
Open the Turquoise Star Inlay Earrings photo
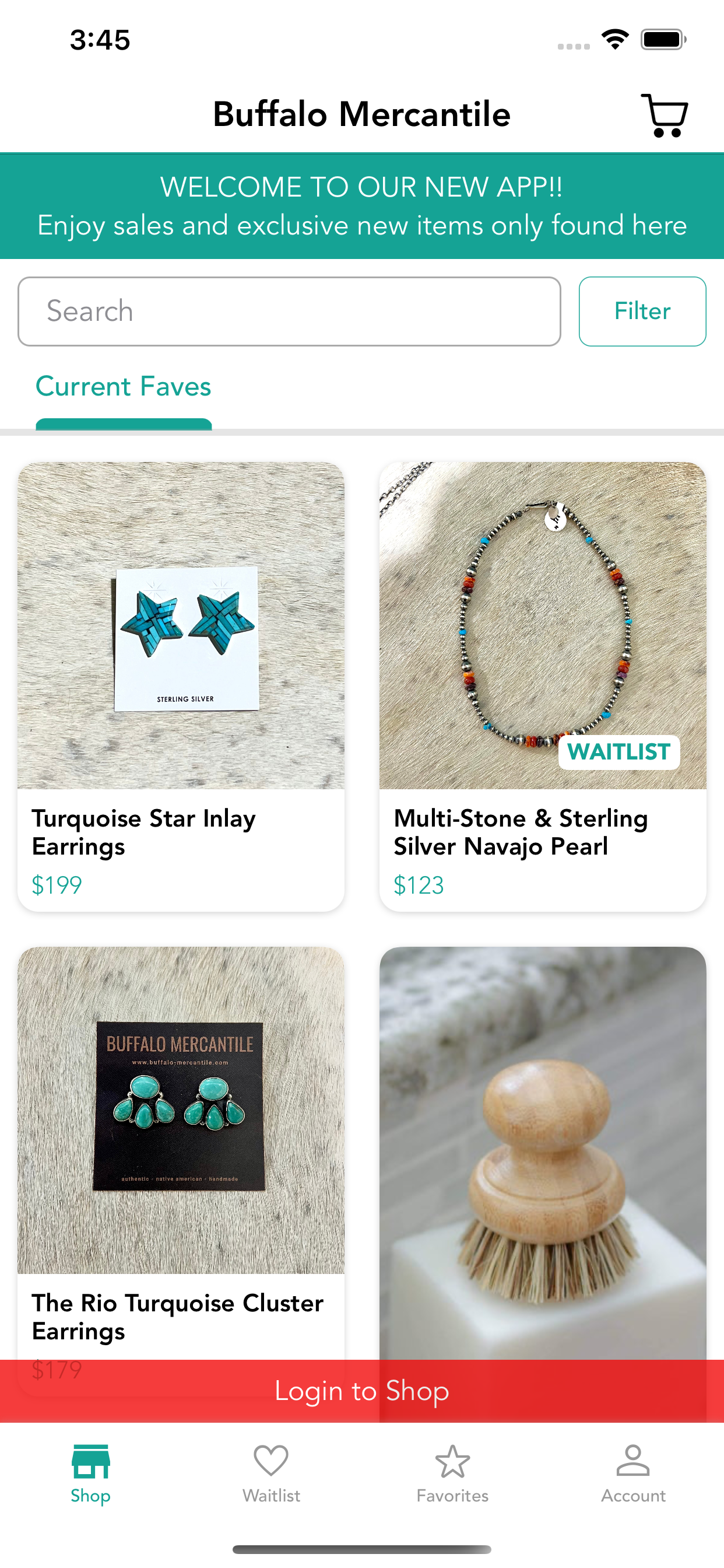click(x=181, y=625)
